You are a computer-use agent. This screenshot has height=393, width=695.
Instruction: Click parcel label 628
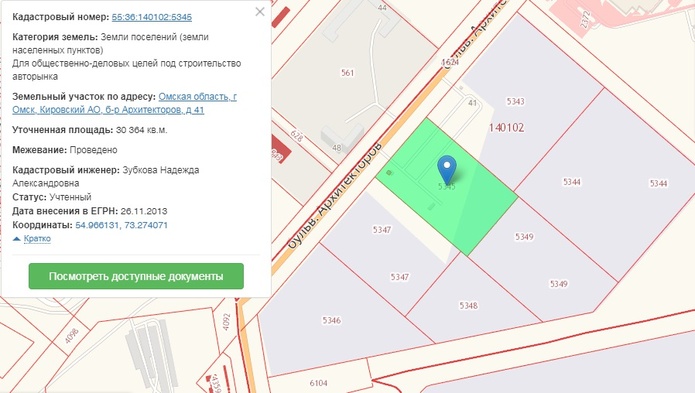click(x=297, y=136)
